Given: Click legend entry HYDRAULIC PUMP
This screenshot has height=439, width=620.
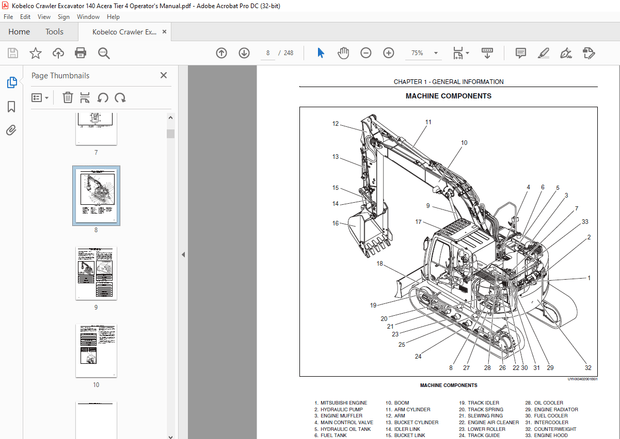Looking at the screenshot, I should 341,409.
